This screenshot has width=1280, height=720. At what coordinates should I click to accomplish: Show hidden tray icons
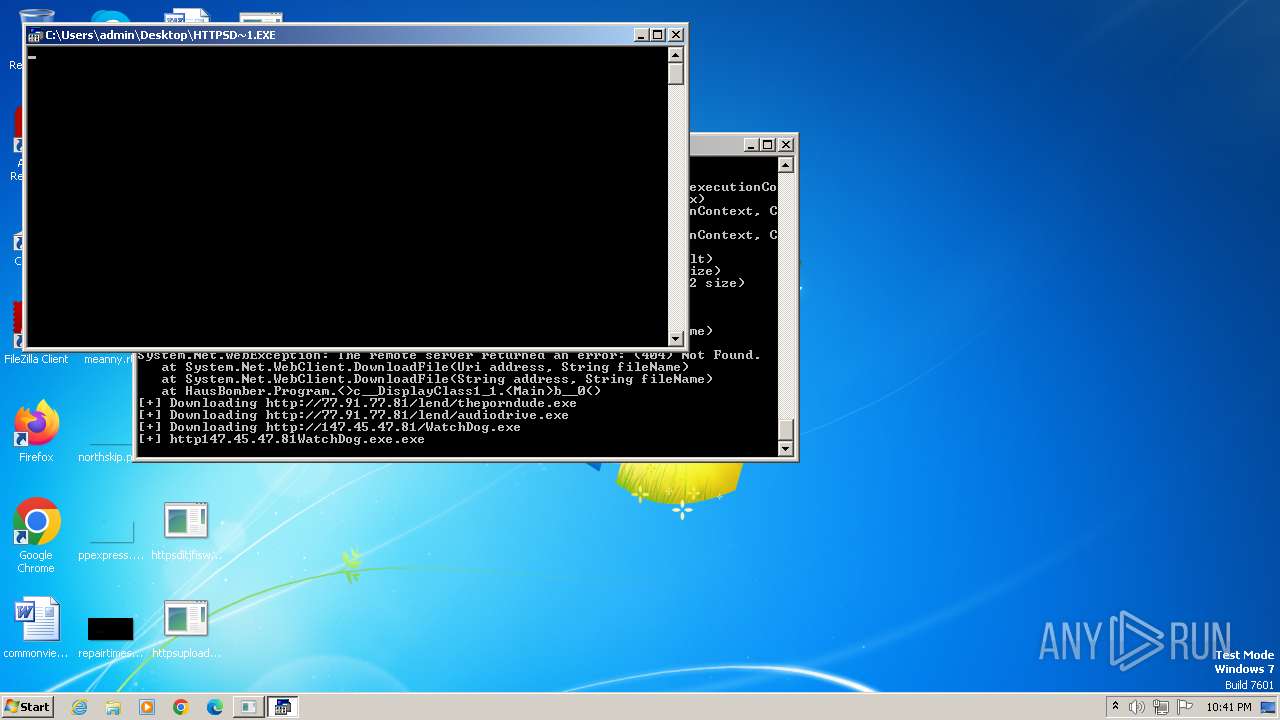[1116, 707]
